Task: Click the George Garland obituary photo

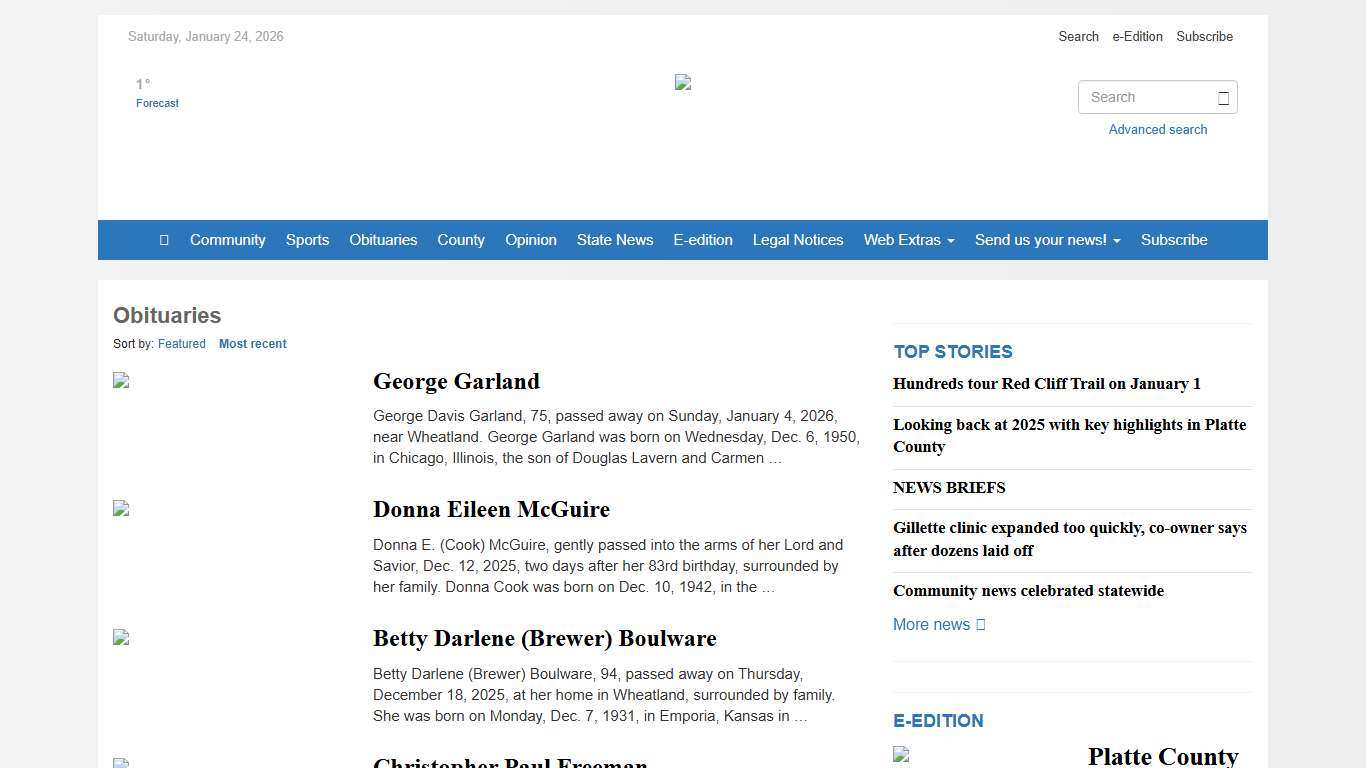Action: pos(121,381)
